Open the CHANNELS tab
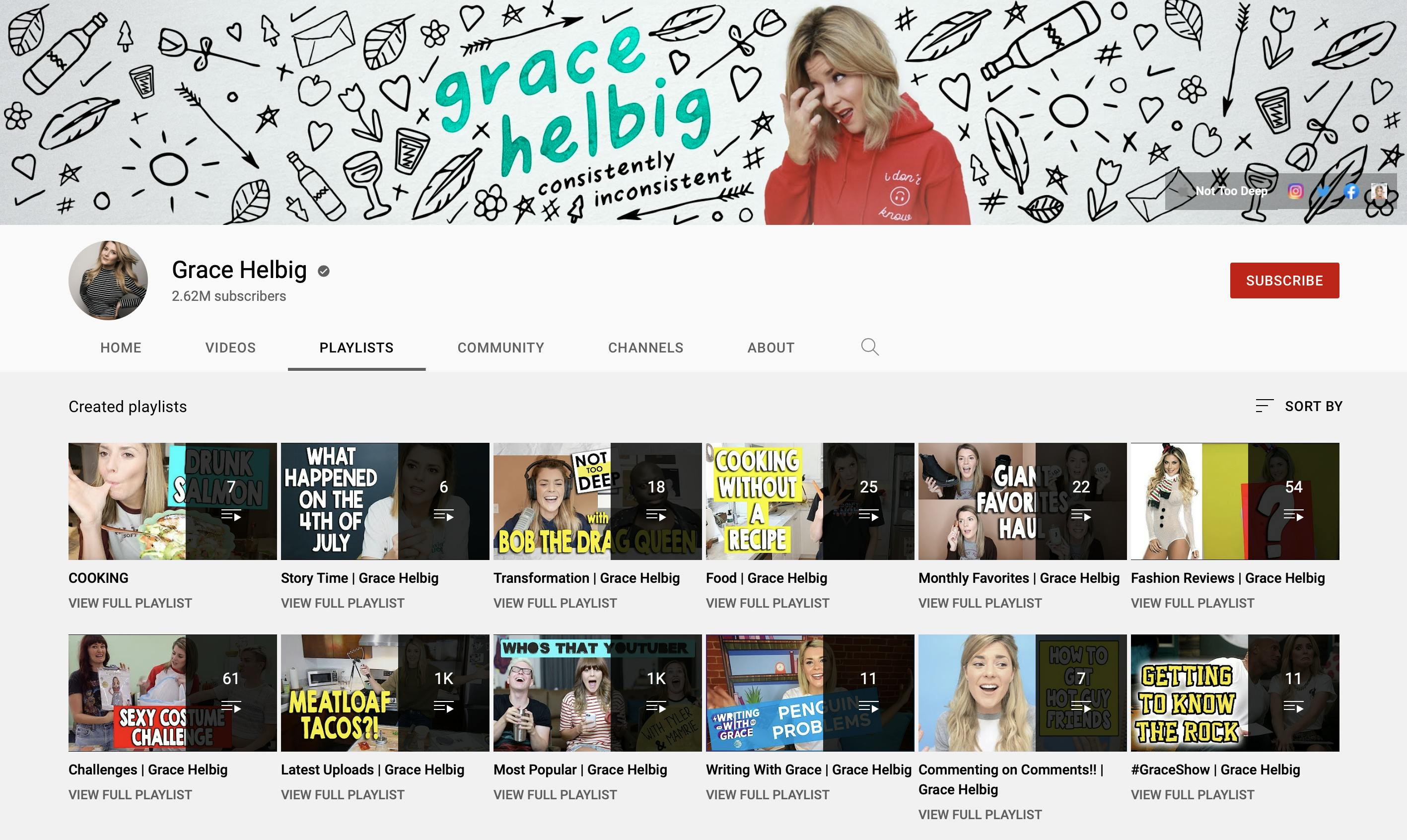This screenshot has width=1407, height=840. point(646,347)
